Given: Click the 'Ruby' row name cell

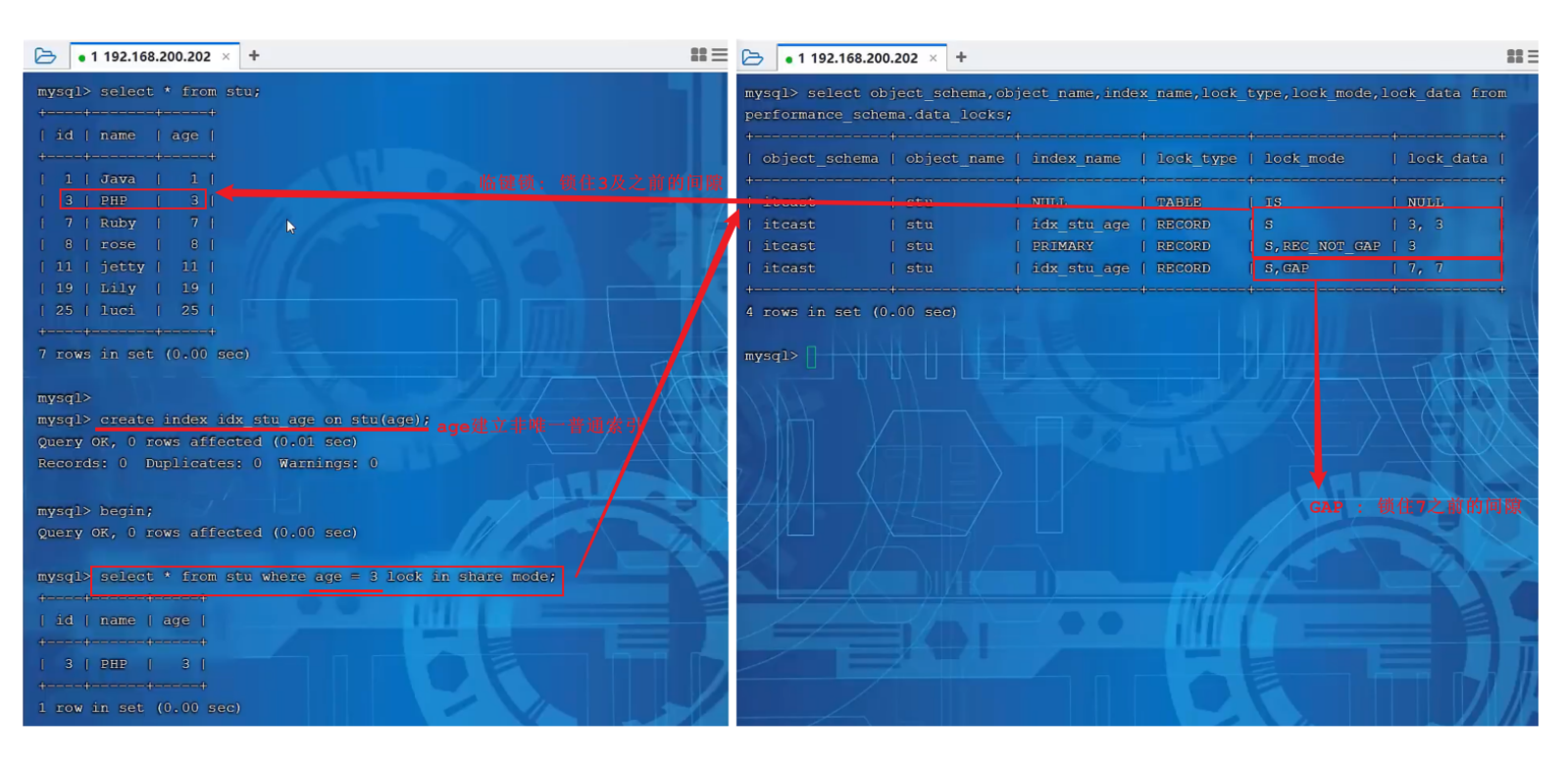Looking at the screenshot, I should click(118, 223).
